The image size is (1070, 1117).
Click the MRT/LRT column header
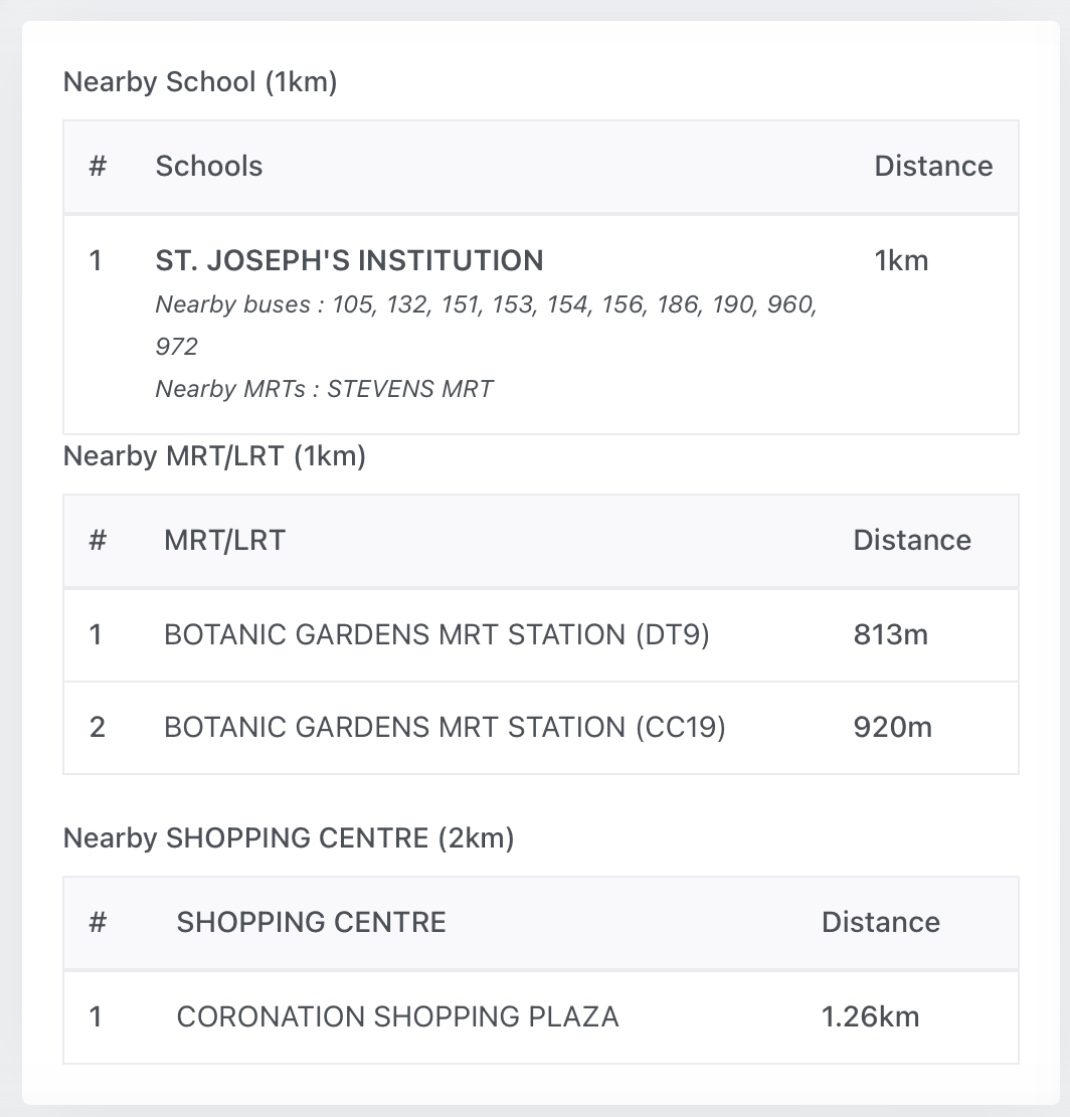point(224,540)
